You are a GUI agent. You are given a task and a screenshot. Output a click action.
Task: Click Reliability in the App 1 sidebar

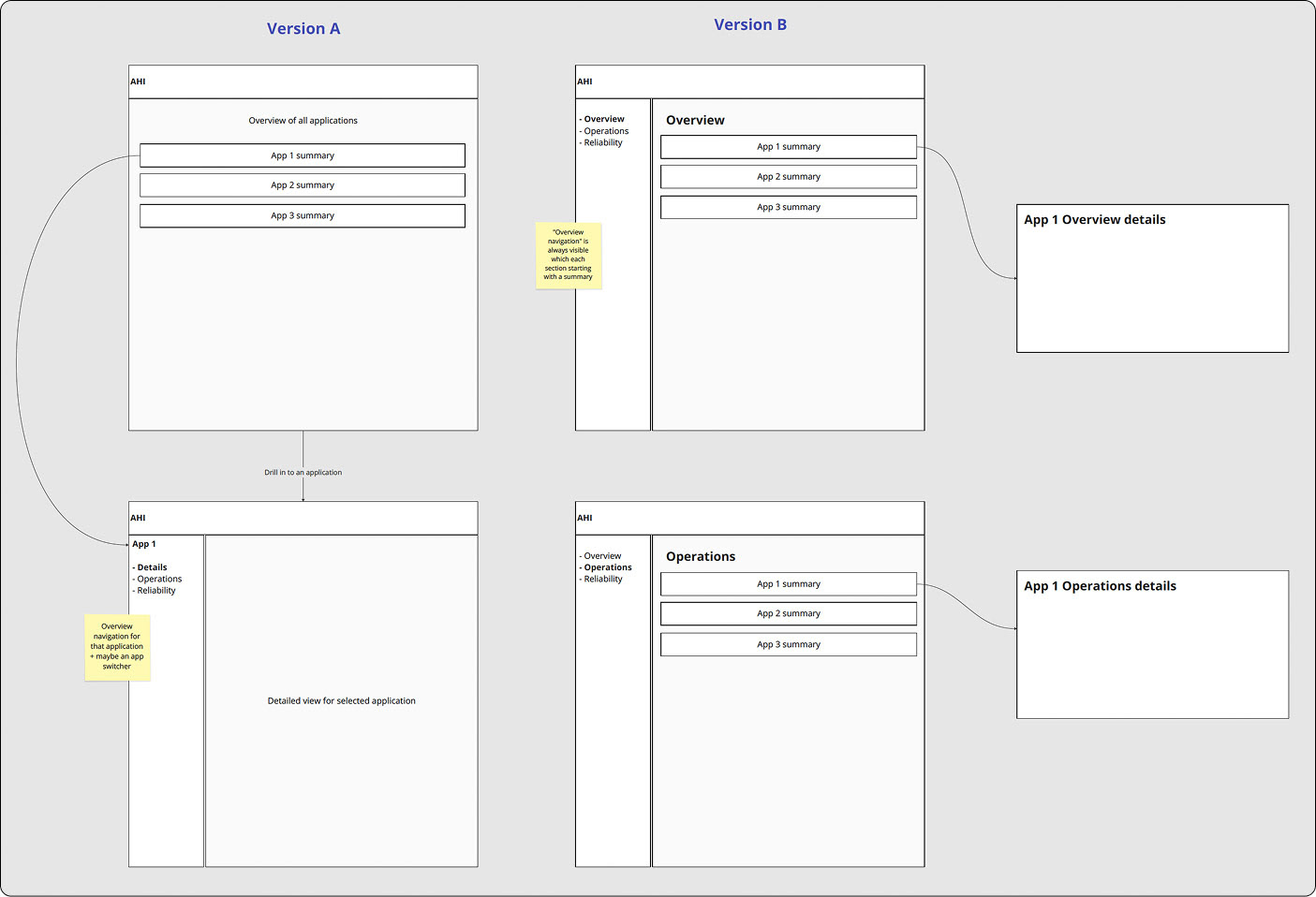tap(155, 591)
